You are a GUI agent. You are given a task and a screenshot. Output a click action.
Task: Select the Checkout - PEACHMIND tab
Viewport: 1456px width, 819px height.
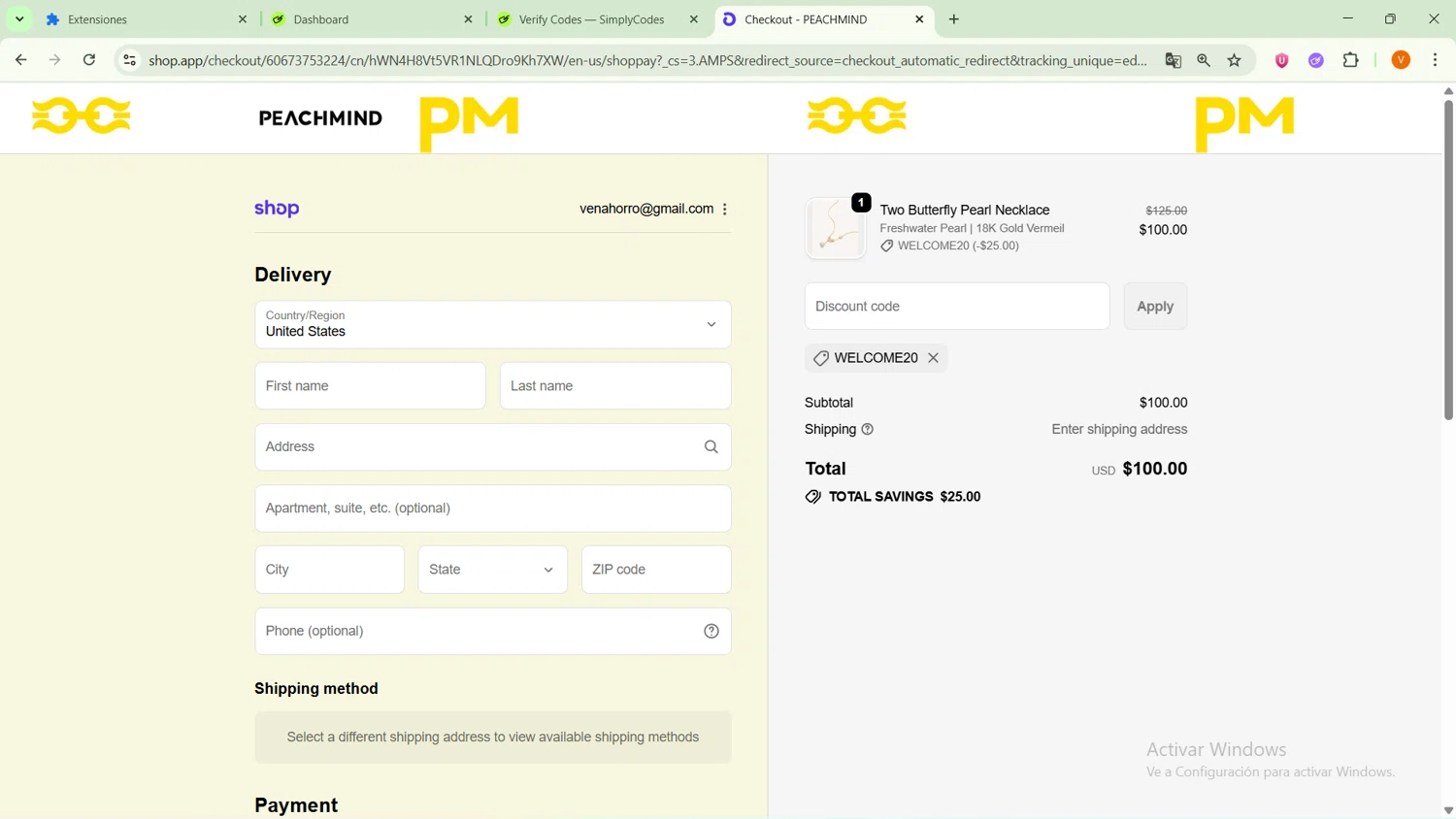pyautogui.click(x=823, y=19)
